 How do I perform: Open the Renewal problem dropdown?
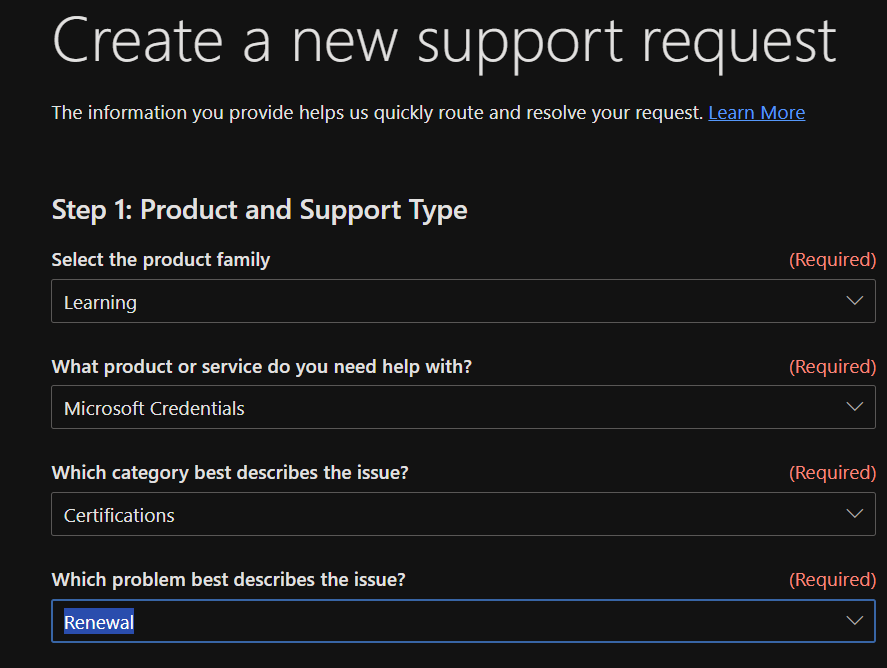(x=463, y=621)
